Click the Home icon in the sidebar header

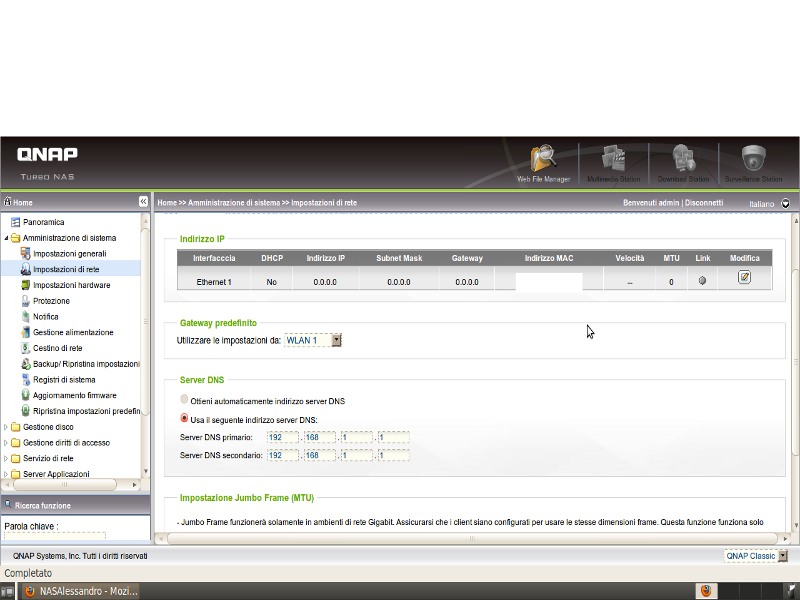pos(8,202)
